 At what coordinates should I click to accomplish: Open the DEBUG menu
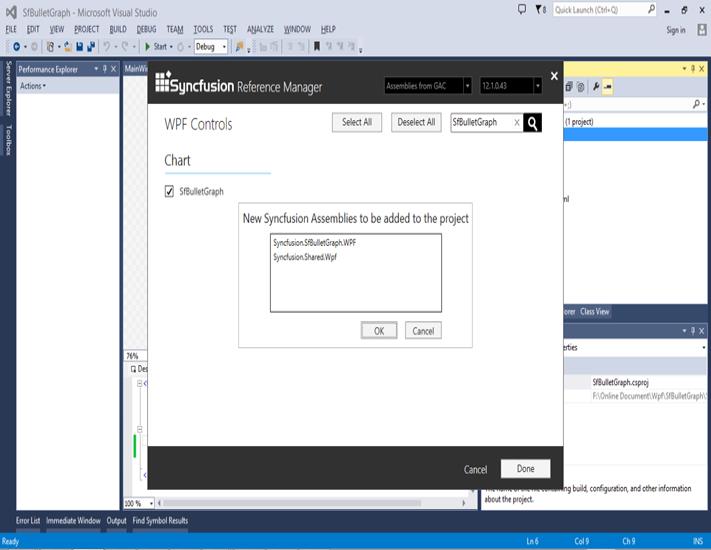[x=146, y=29]
